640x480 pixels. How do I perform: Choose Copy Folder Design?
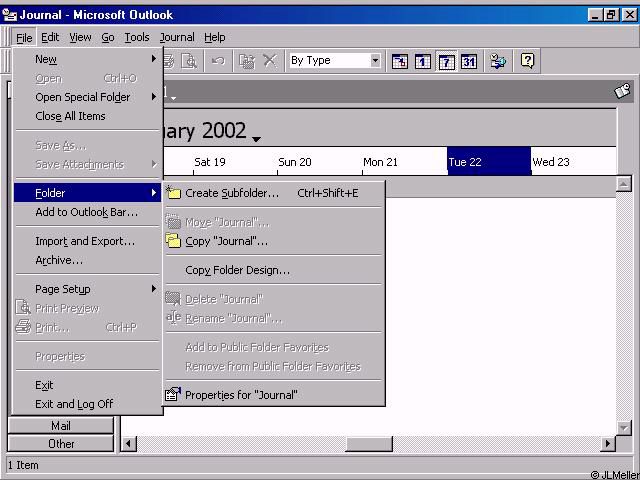[x=273, y=270]
